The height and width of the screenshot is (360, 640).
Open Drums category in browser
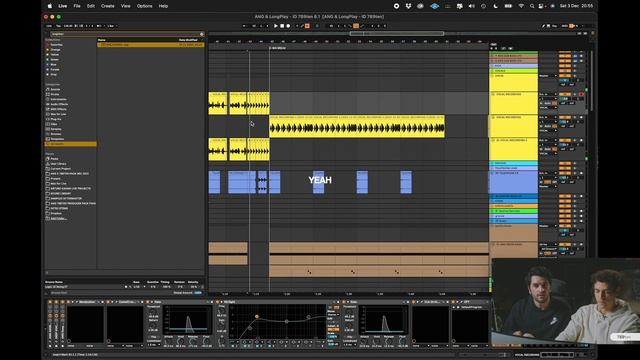click(55, 94)
